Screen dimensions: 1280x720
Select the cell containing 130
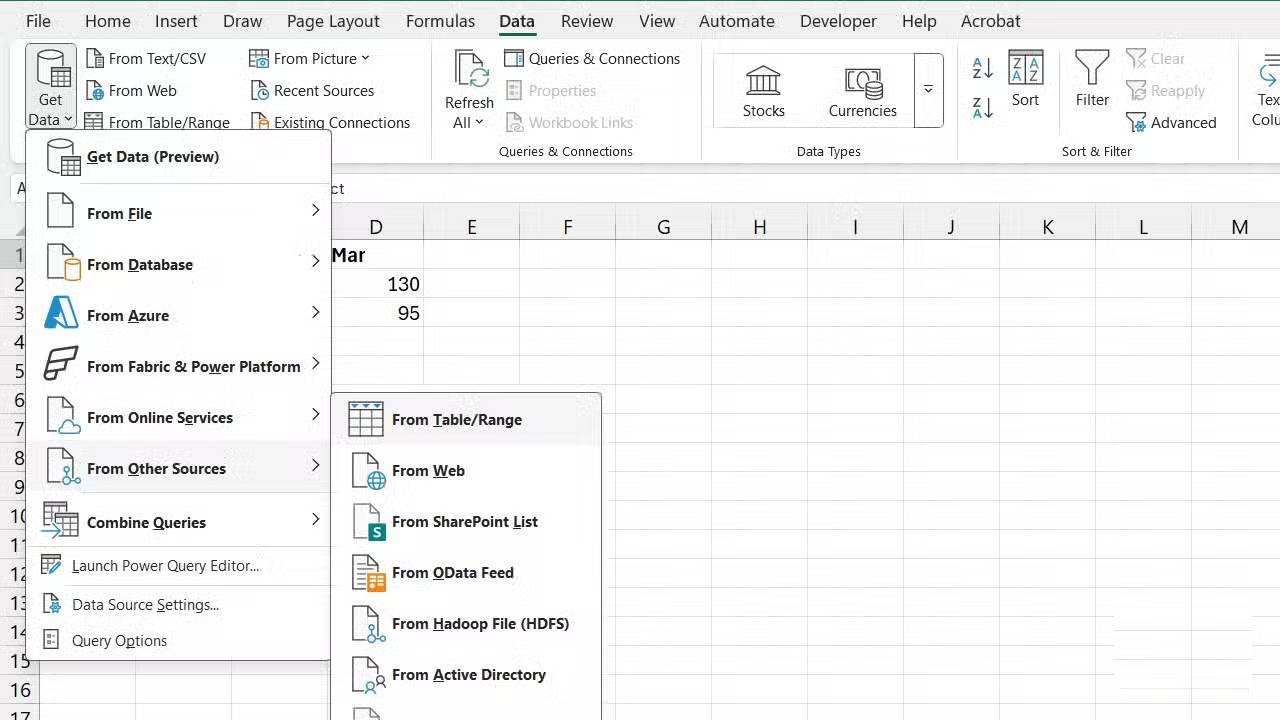(376, 285)
